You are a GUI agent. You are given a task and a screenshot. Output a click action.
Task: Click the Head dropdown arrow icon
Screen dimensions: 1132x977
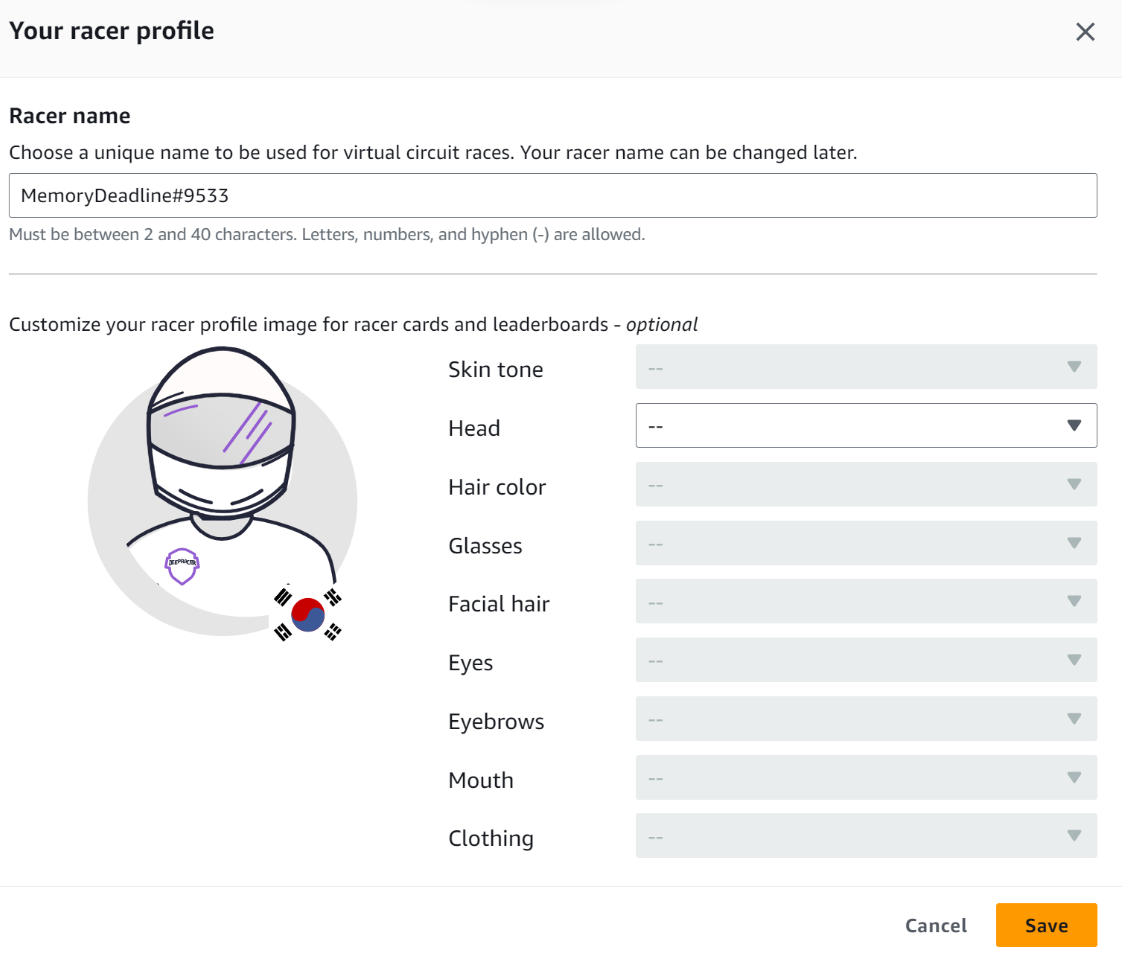click(x=1074, y=426)
